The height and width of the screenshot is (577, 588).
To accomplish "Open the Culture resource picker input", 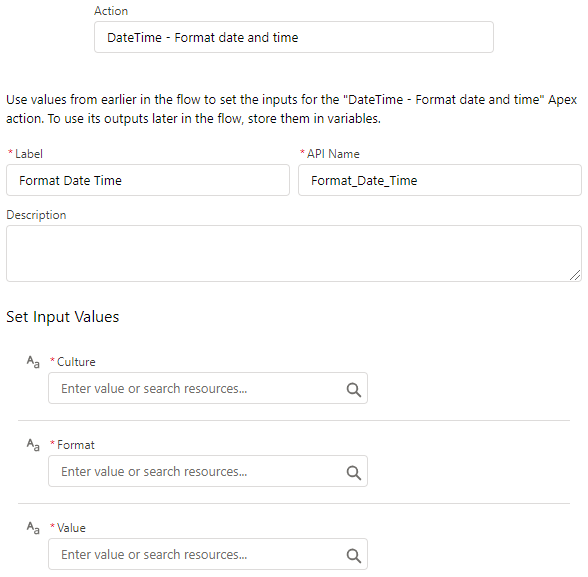I will pyautogui.click(x=208, y=388).
